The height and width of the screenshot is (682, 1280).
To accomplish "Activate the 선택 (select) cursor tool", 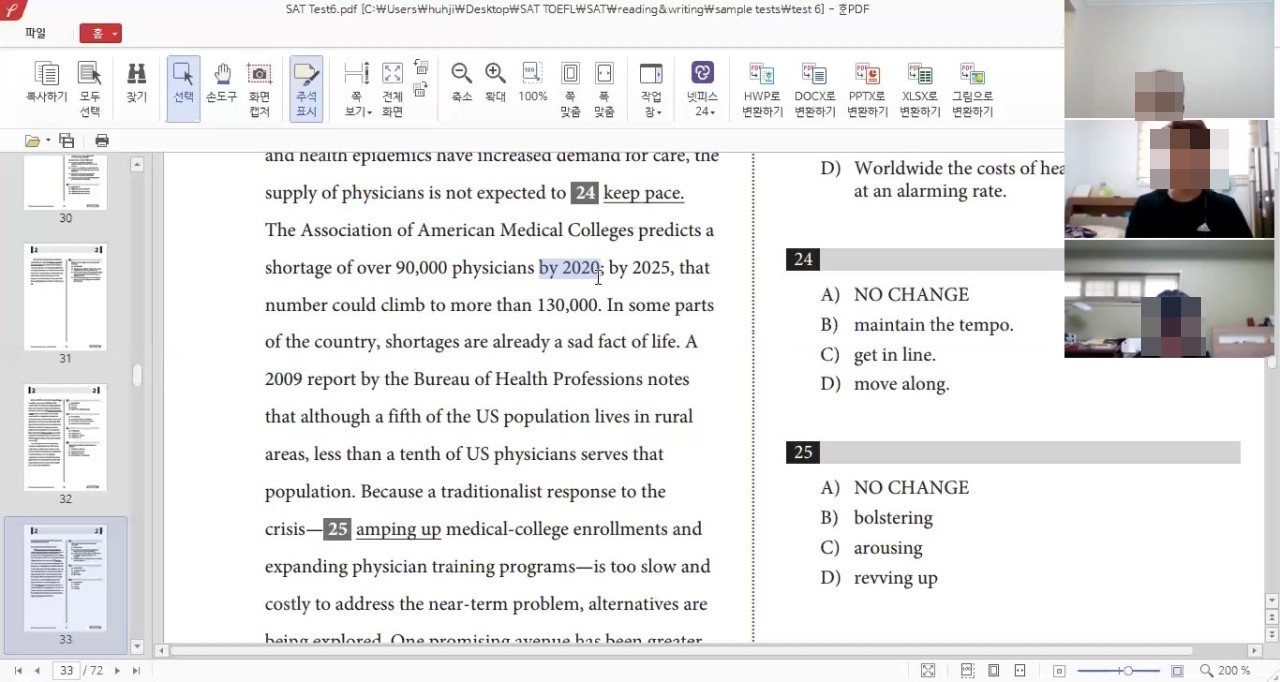I will [x=183, y=88].
